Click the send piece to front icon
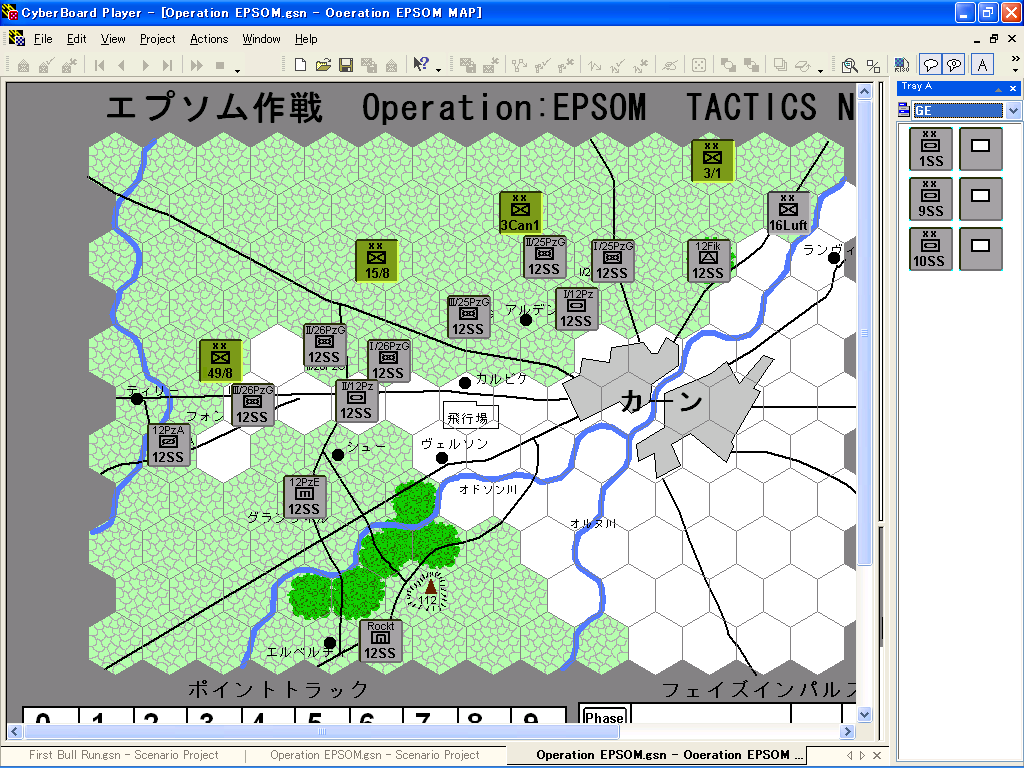The image size is (1024, 768). (728, 65)
